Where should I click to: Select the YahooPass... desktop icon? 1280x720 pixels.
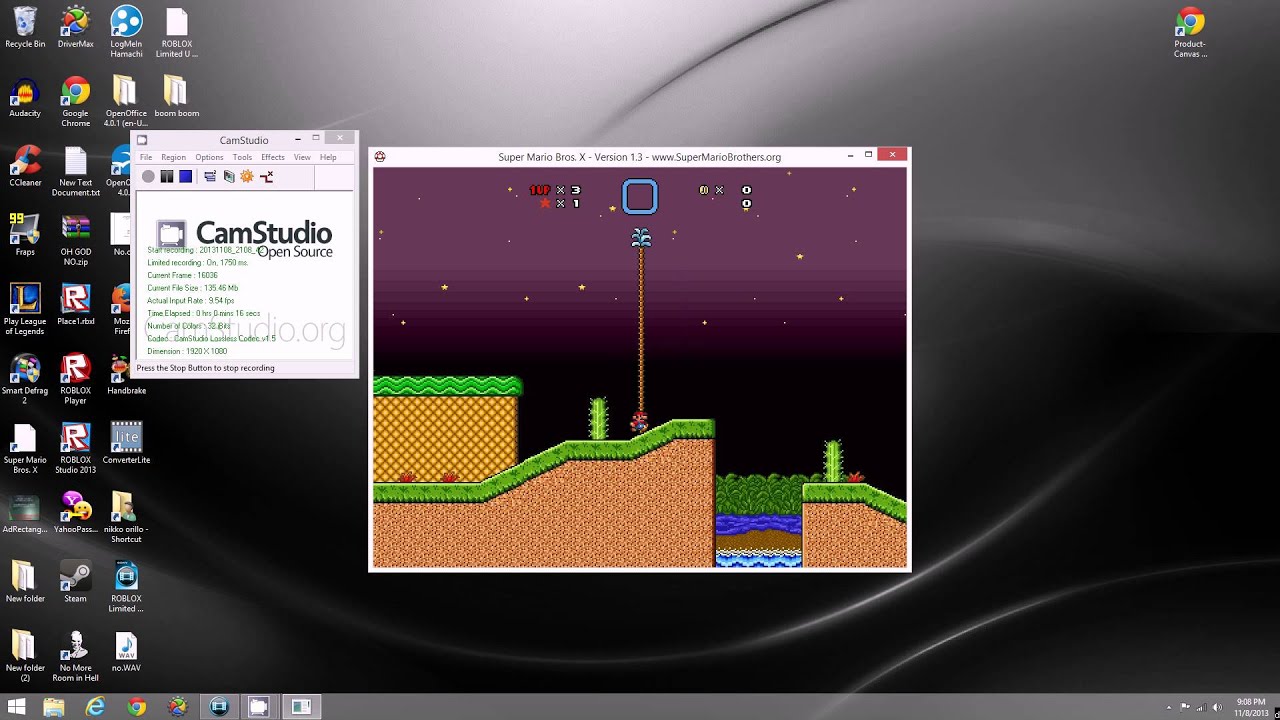tap(76, 513)
